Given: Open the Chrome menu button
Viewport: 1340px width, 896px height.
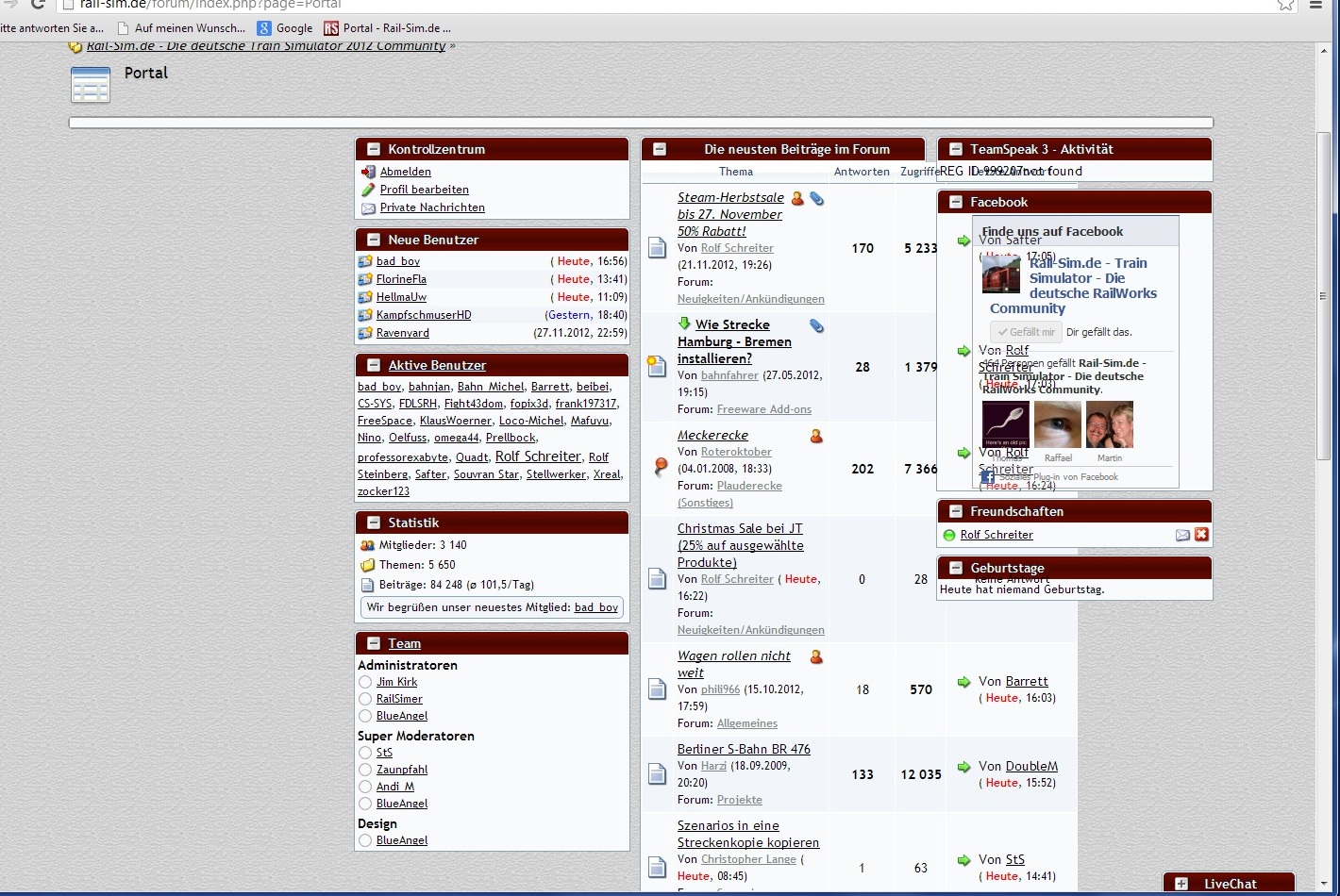Looking at the screenshot, I should [x=1317, y=5].
